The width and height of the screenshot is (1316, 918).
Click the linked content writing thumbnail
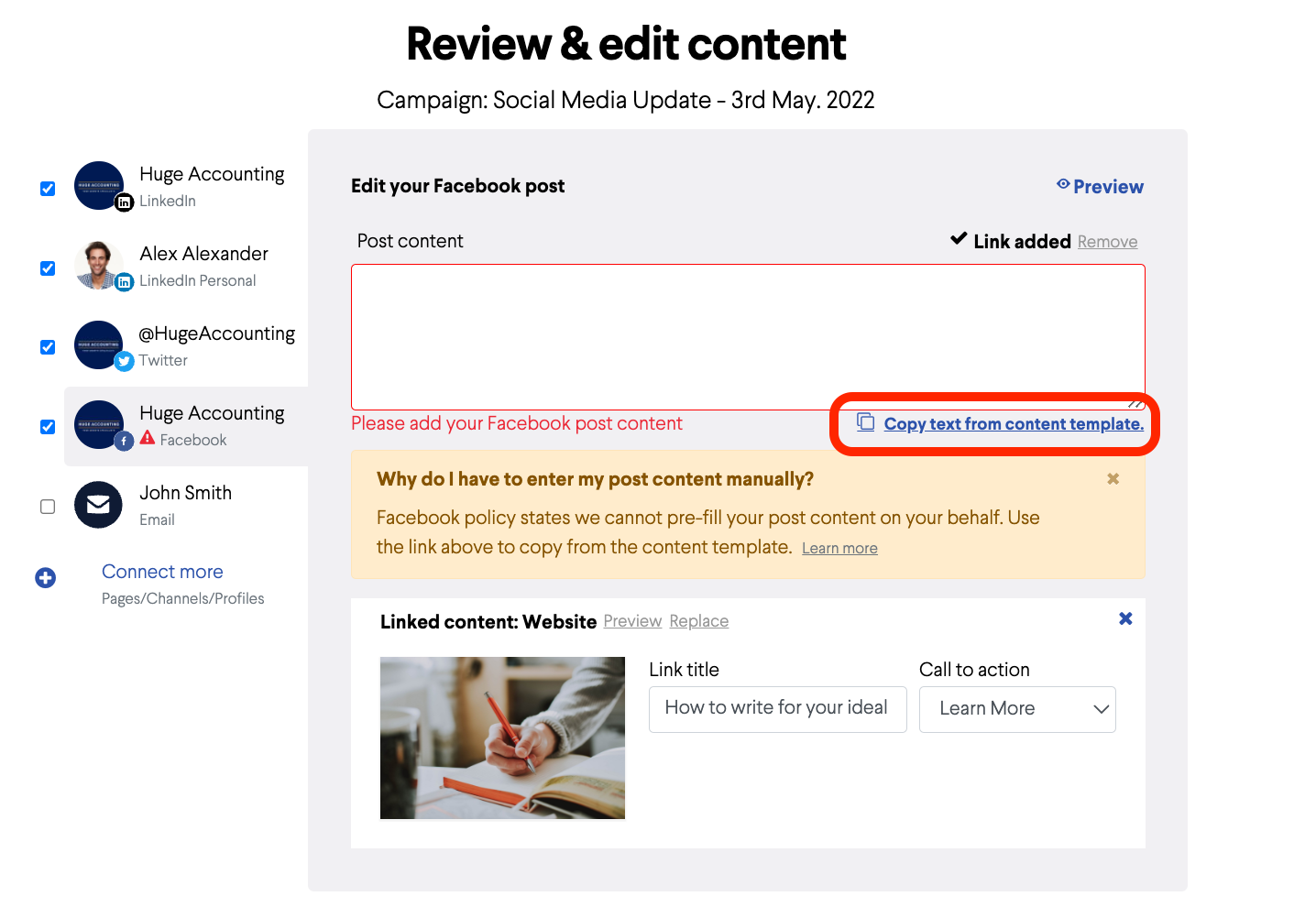[x=502, y=738]
